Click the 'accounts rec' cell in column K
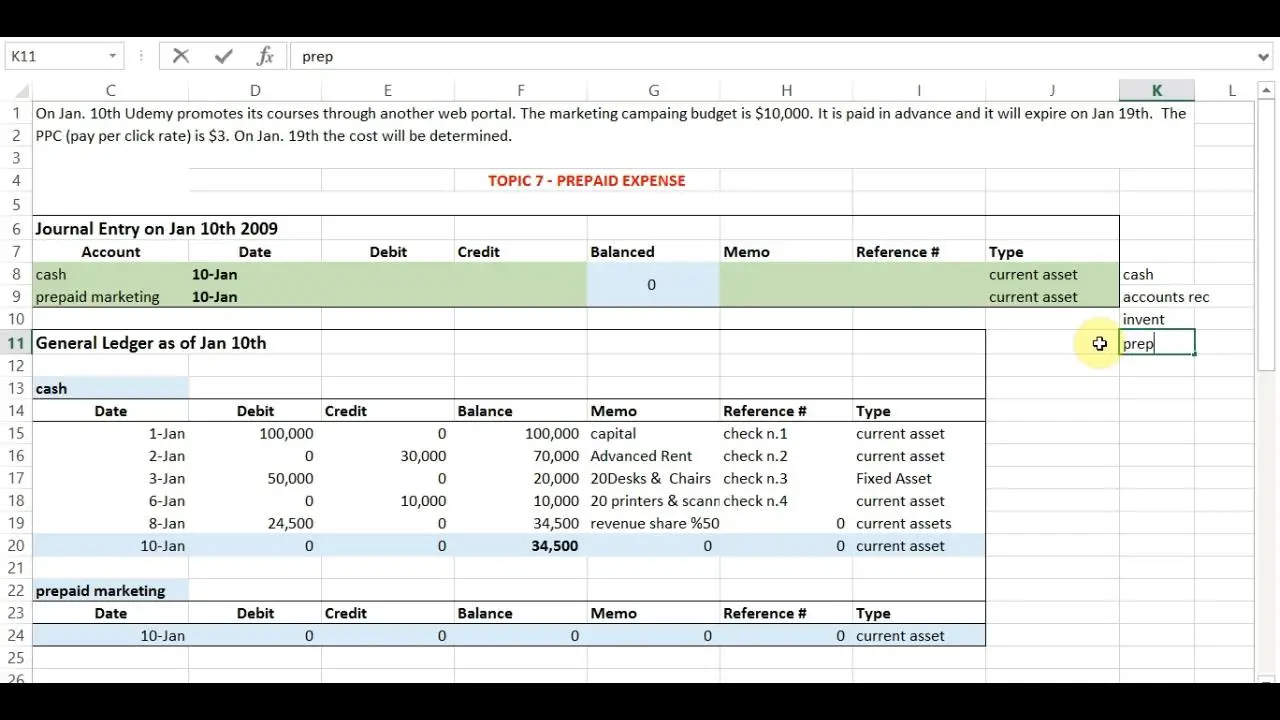 pos(1157,297)
